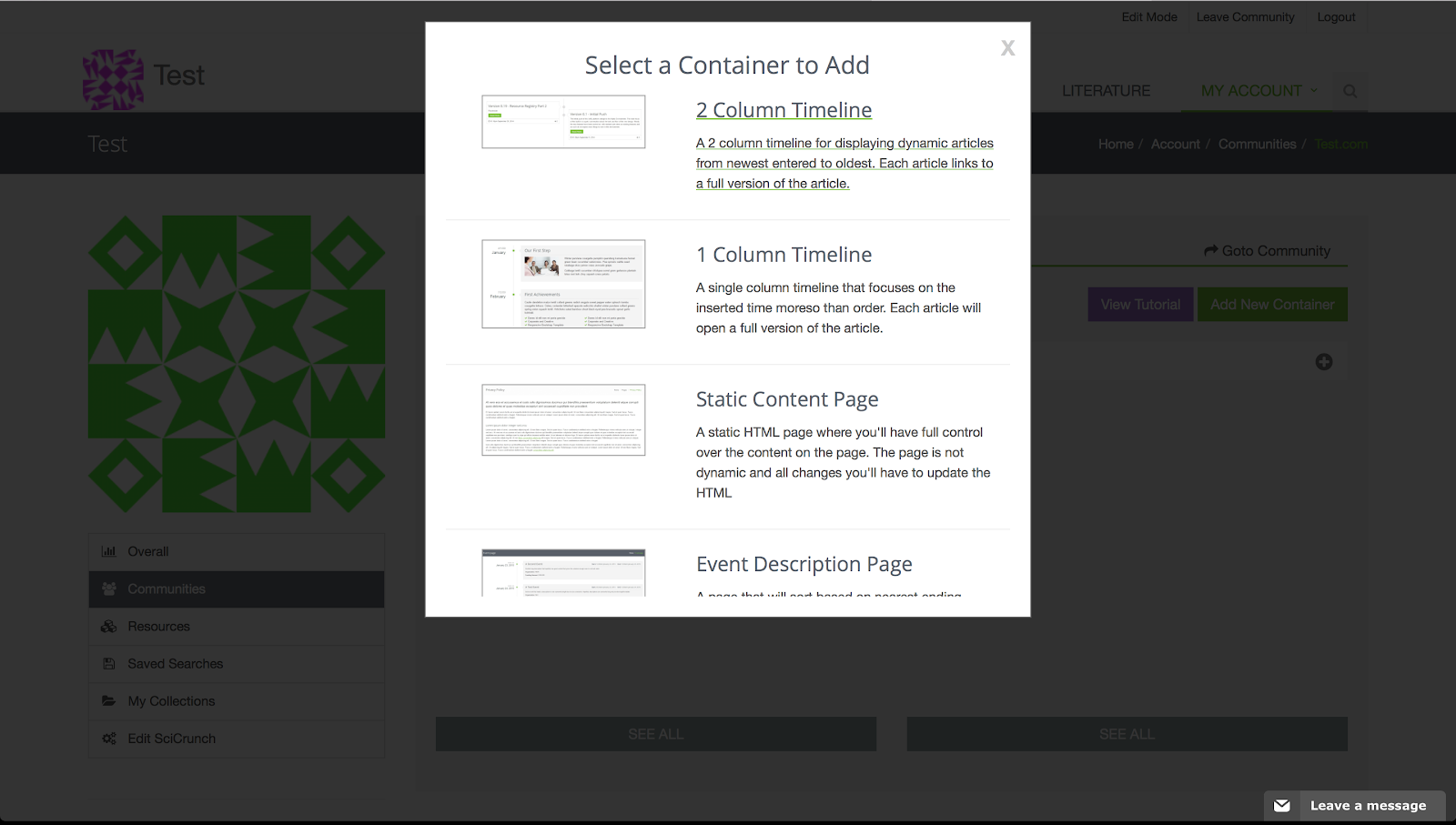The width and height of the screenshot is (1456, 825).
Task: Pick the 1 Column Timeline preview thumbnail
Action: point(563,284)
